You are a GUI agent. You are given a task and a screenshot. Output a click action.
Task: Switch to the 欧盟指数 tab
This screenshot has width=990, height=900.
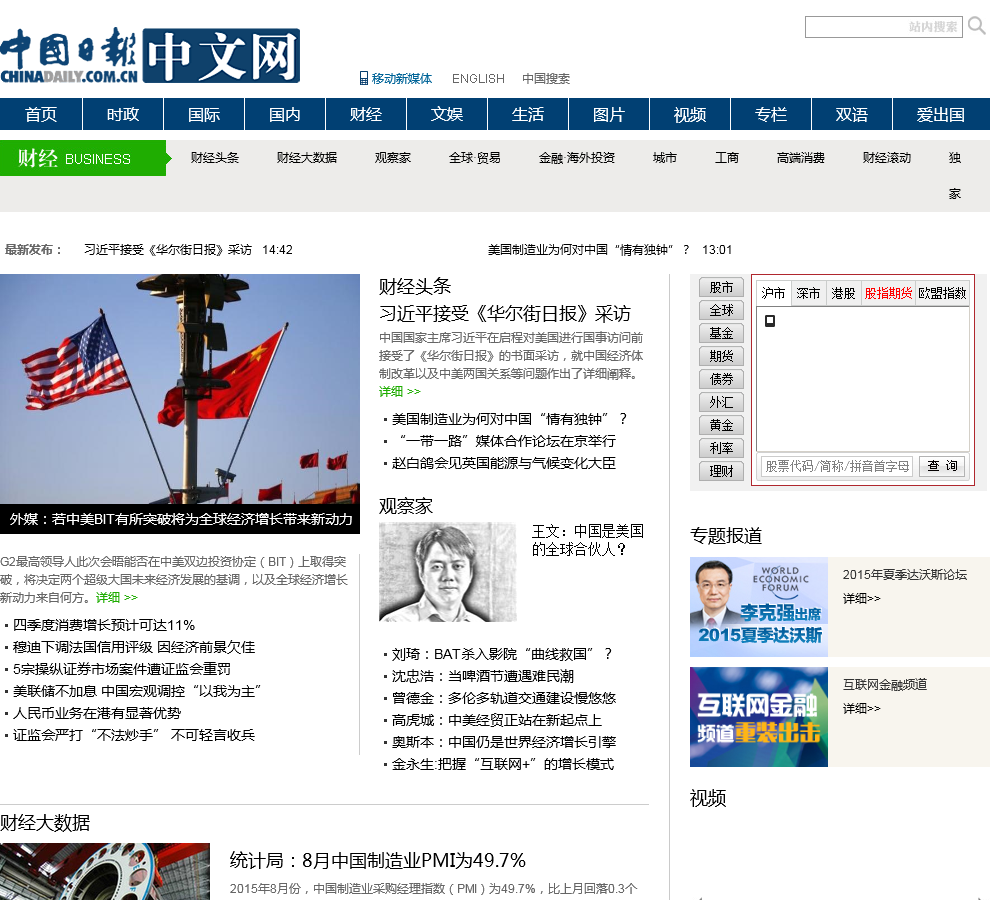(x=943, y=294)
